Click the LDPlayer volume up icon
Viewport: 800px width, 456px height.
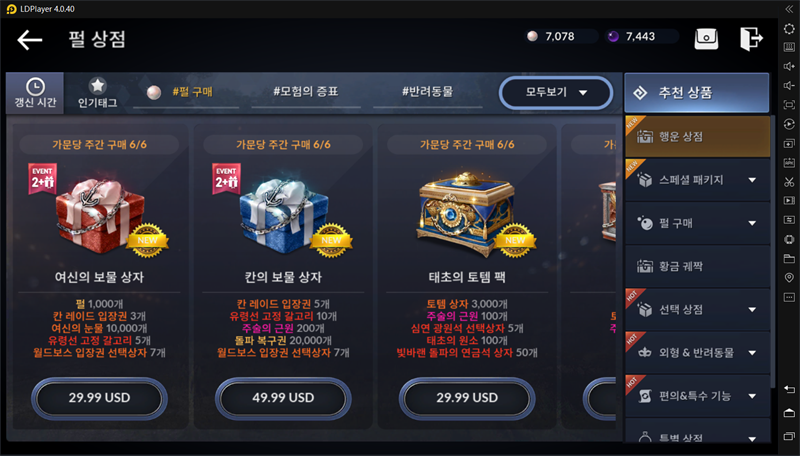(x=789, y=66)
